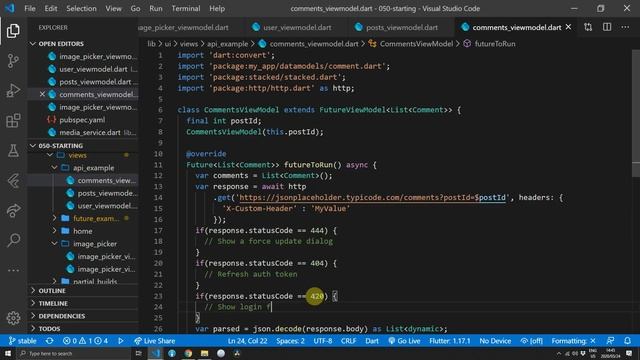Image resolution: width=640 pixels, height=360 pixels.
Task: Start a Live Share session from status bar
Action: pyautogui.click(x=154, y=341)
